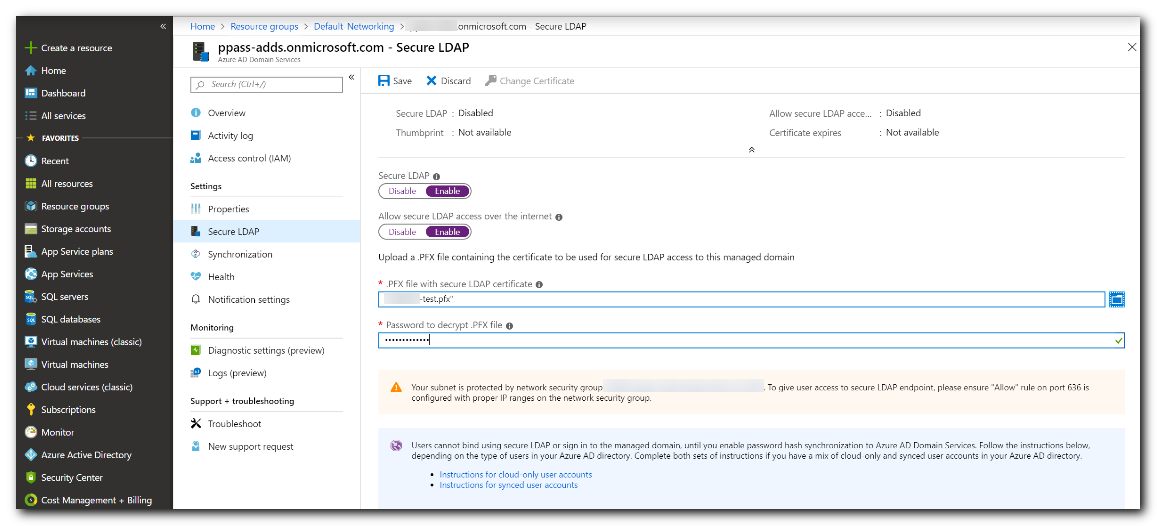Set Secure LDAP toggle to Enable
This screenshot has height=526, width=1157.
click(448, 191)
